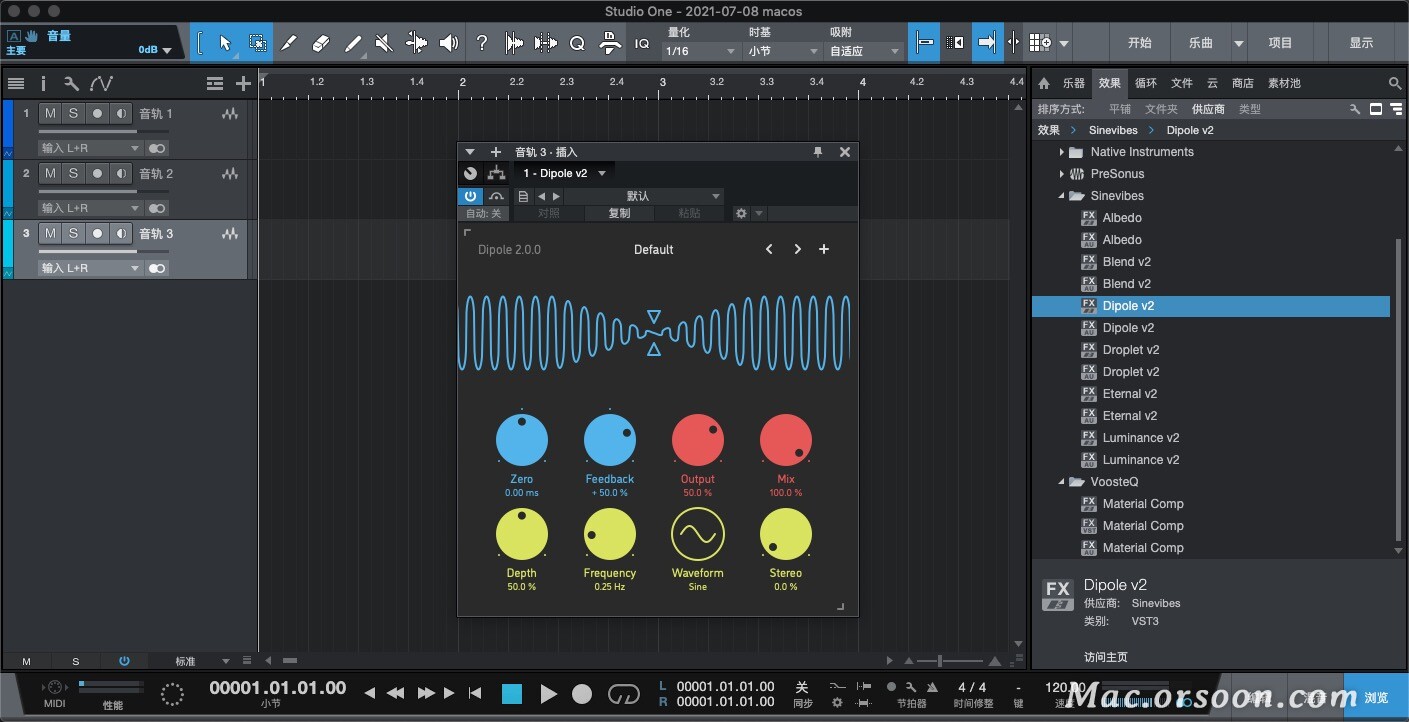Screen dimensions: 1409x722
Task: Choose the Listen speaker tool
Action: point(449,43)
